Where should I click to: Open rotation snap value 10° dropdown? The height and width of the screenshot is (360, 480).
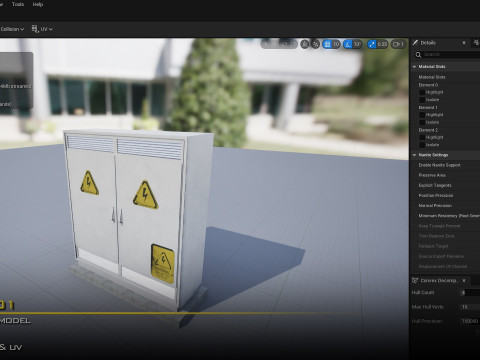pos(357,44)
